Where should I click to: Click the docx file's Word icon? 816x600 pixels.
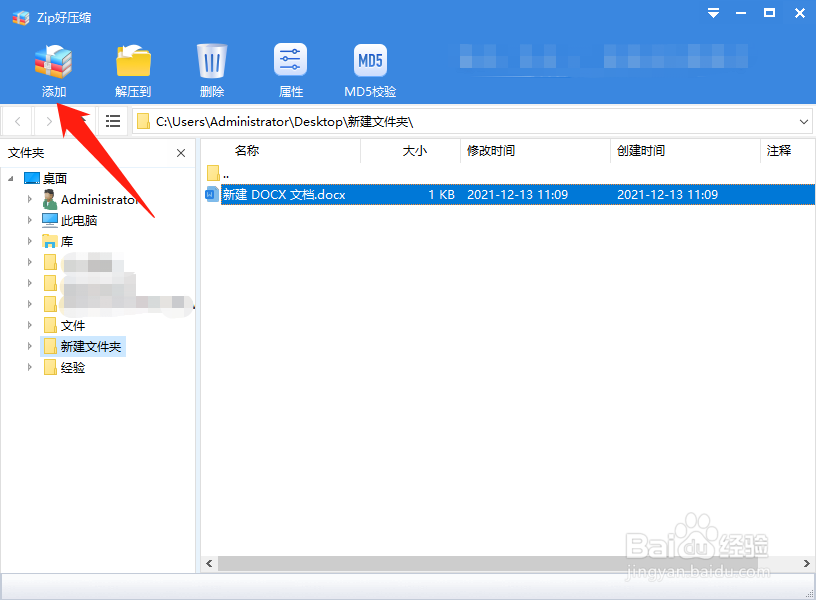pyautogui.click(x=212, y=195)
